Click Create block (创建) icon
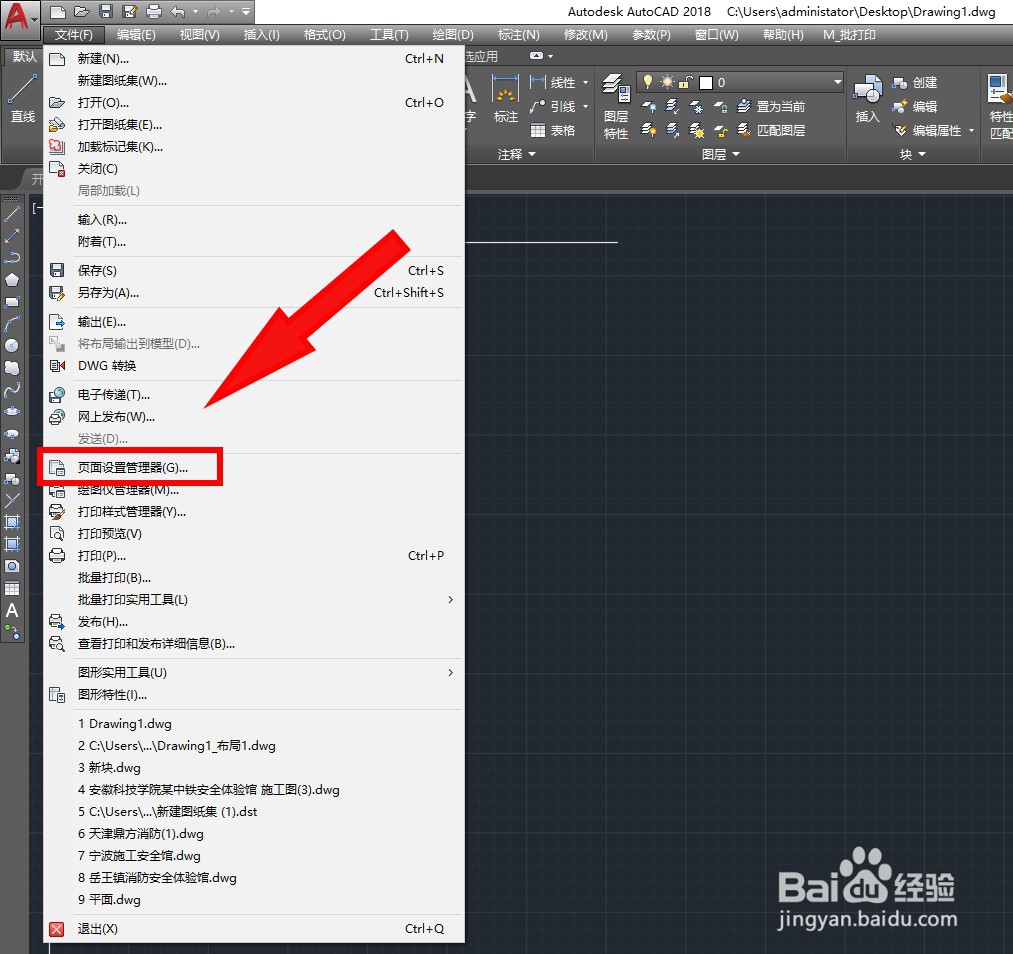1013x954 pixels. click(915, 83)
